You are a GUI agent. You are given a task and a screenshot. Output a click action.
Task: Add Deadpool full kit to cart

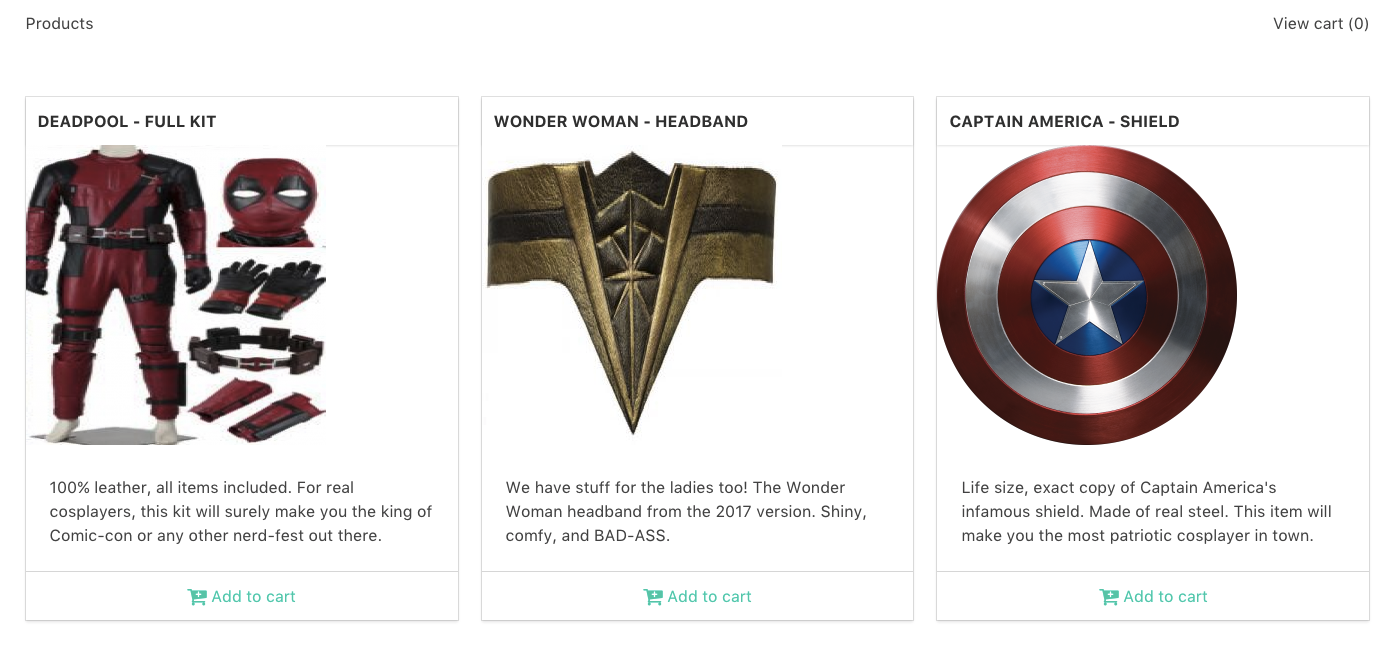253,597
